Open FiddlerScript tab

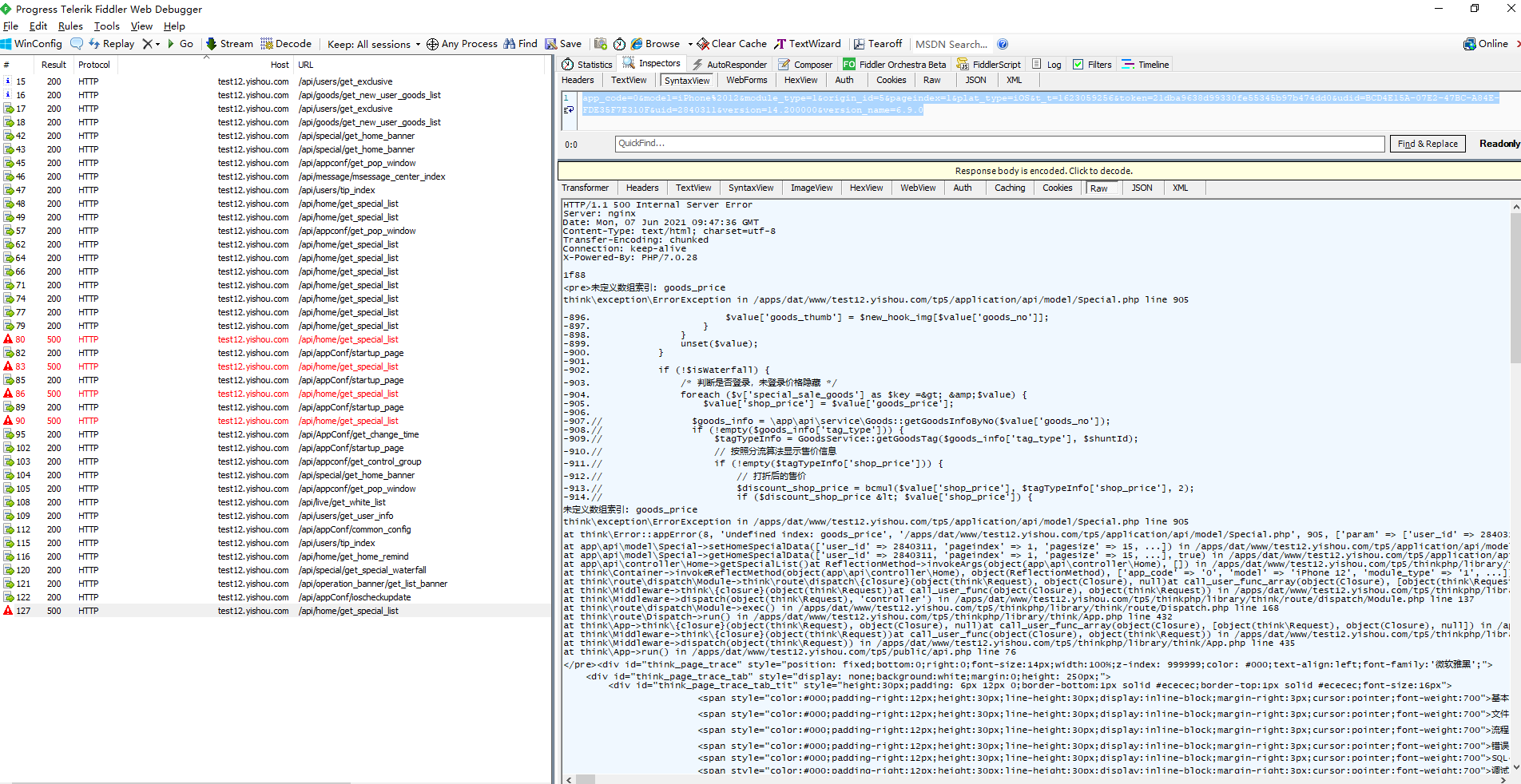[x=988, y=64]
